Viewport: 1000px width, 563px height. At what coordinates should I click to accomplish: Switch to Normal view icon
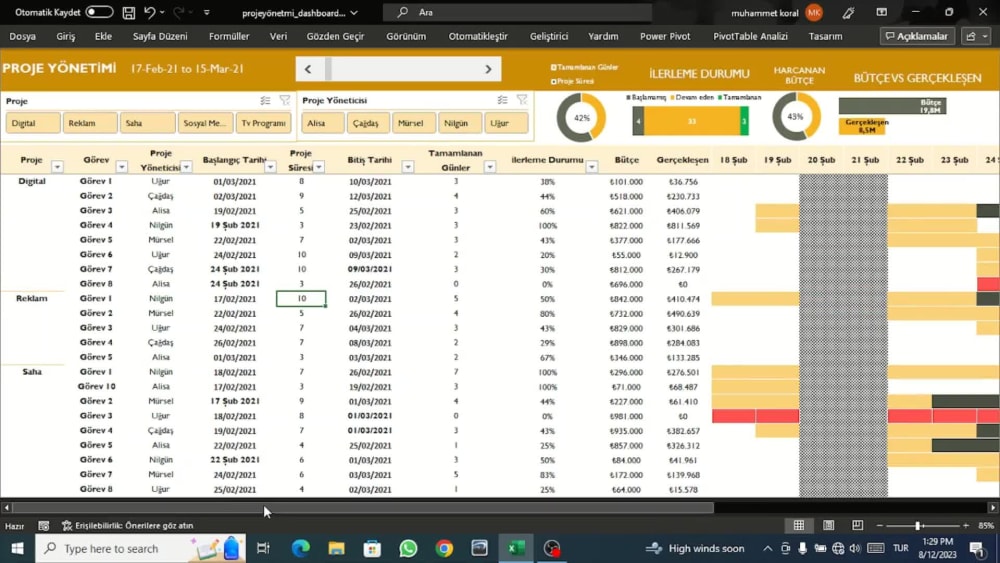point(798,525)
